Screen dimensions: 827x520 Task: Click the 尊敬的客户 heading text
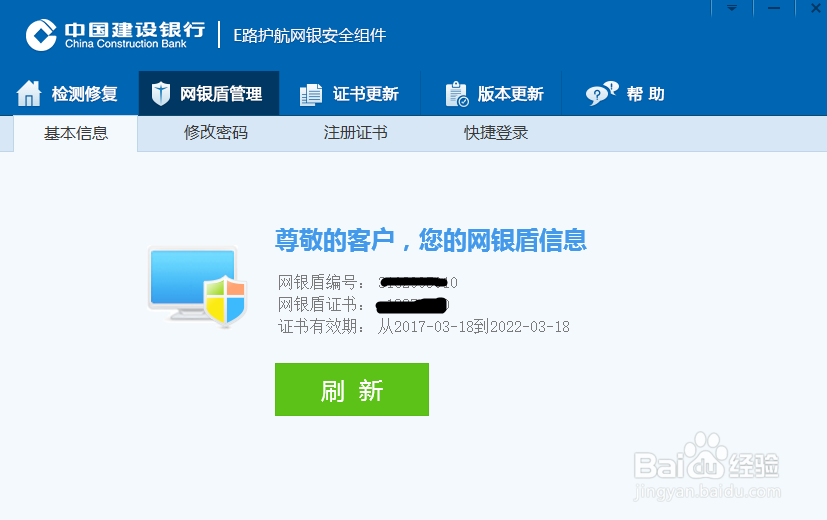(x=430, y=240)
